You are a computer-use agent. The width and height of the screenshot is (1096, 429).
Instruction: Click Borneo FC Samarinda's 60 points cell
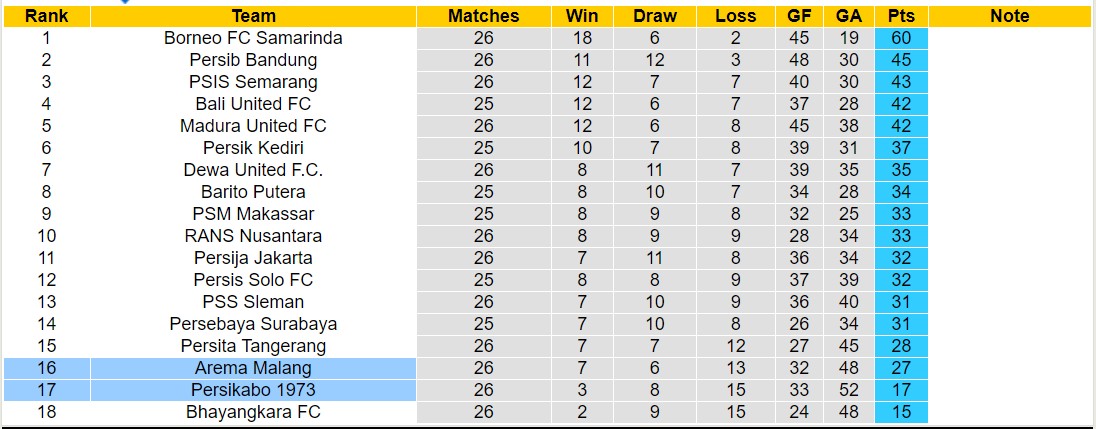click(901, 38)
